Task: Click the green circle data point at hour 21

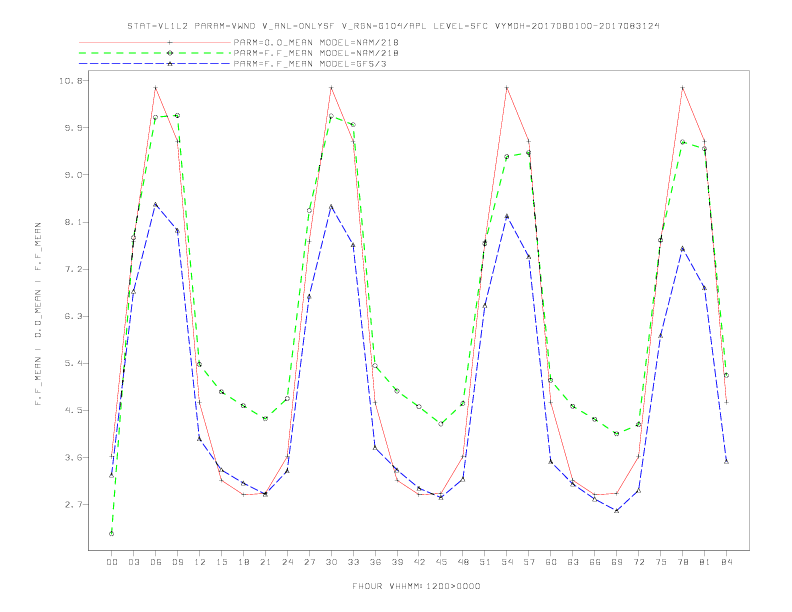Action: point(265,419)
